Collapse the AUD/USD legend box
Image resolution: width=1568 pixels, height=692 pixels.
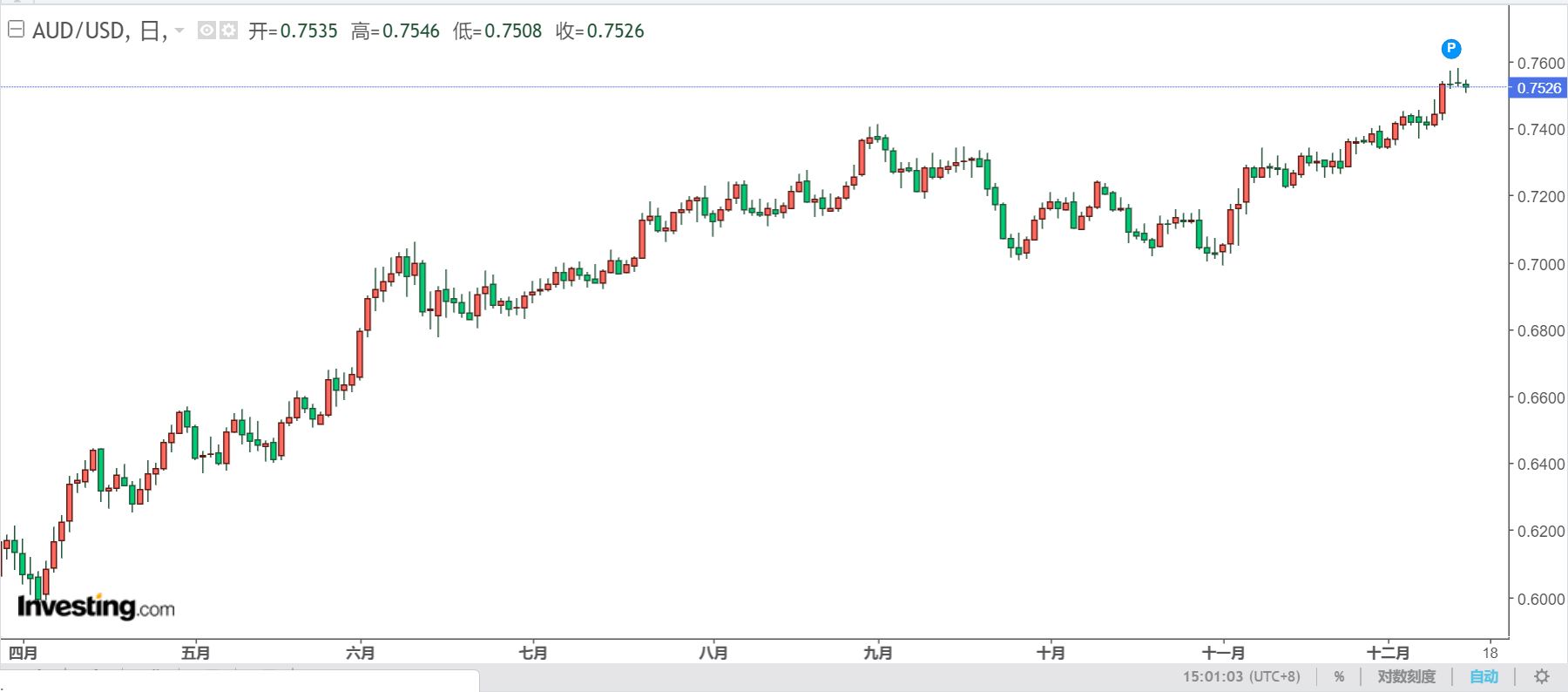(x=16, y=31)
